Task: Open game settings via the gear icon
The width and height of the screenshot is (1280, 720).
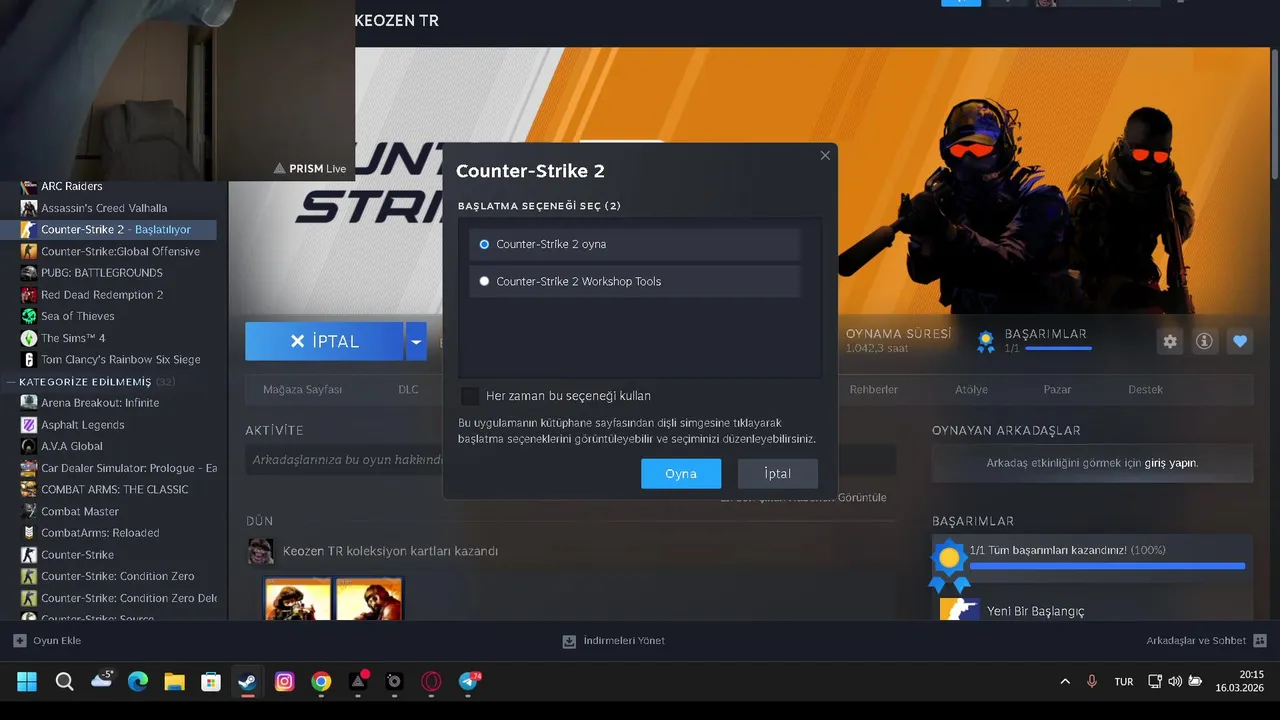Action: click(x=1170, y=341)
